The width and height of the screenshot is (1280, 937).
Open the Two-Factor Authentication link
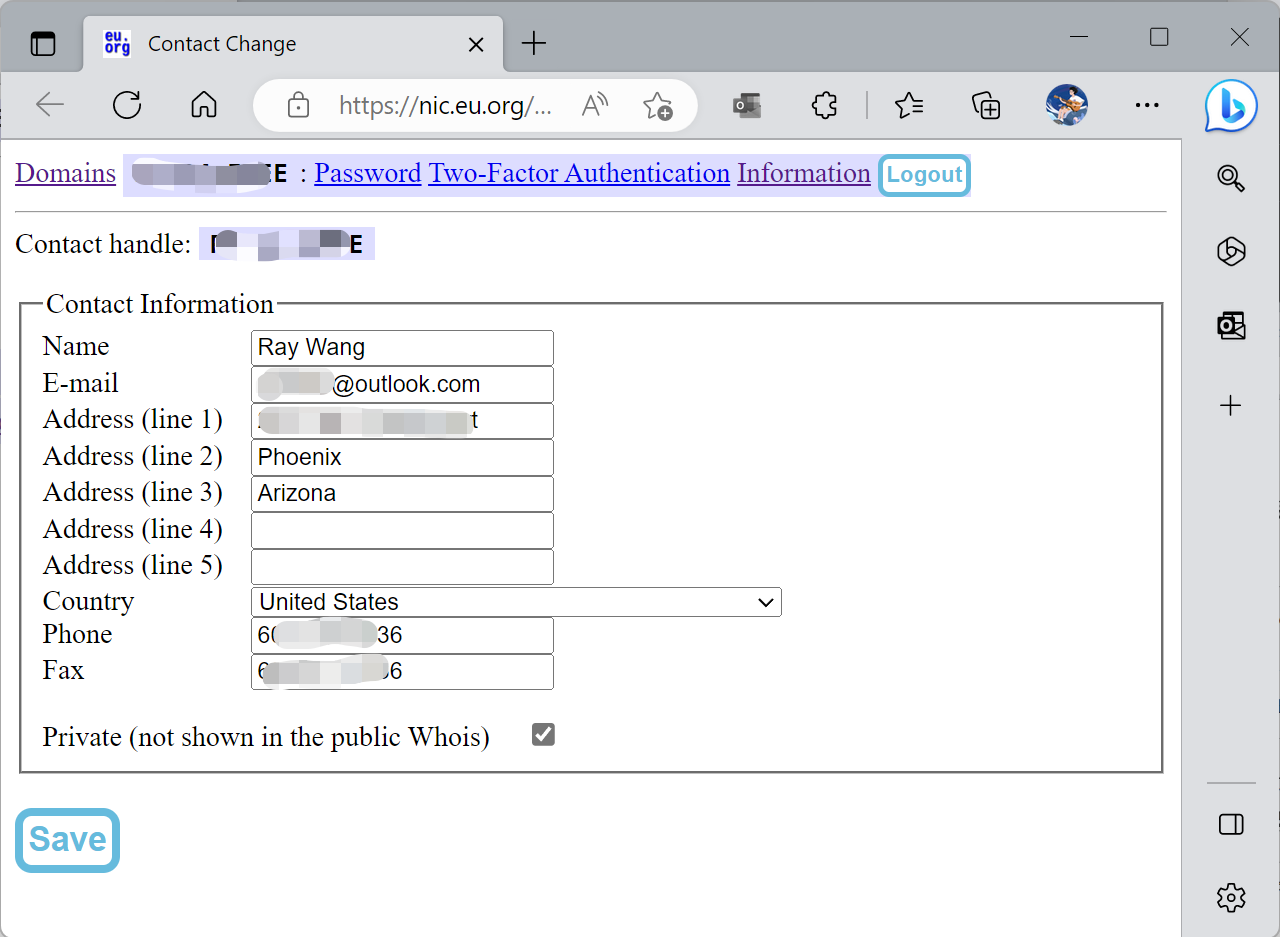579,174
